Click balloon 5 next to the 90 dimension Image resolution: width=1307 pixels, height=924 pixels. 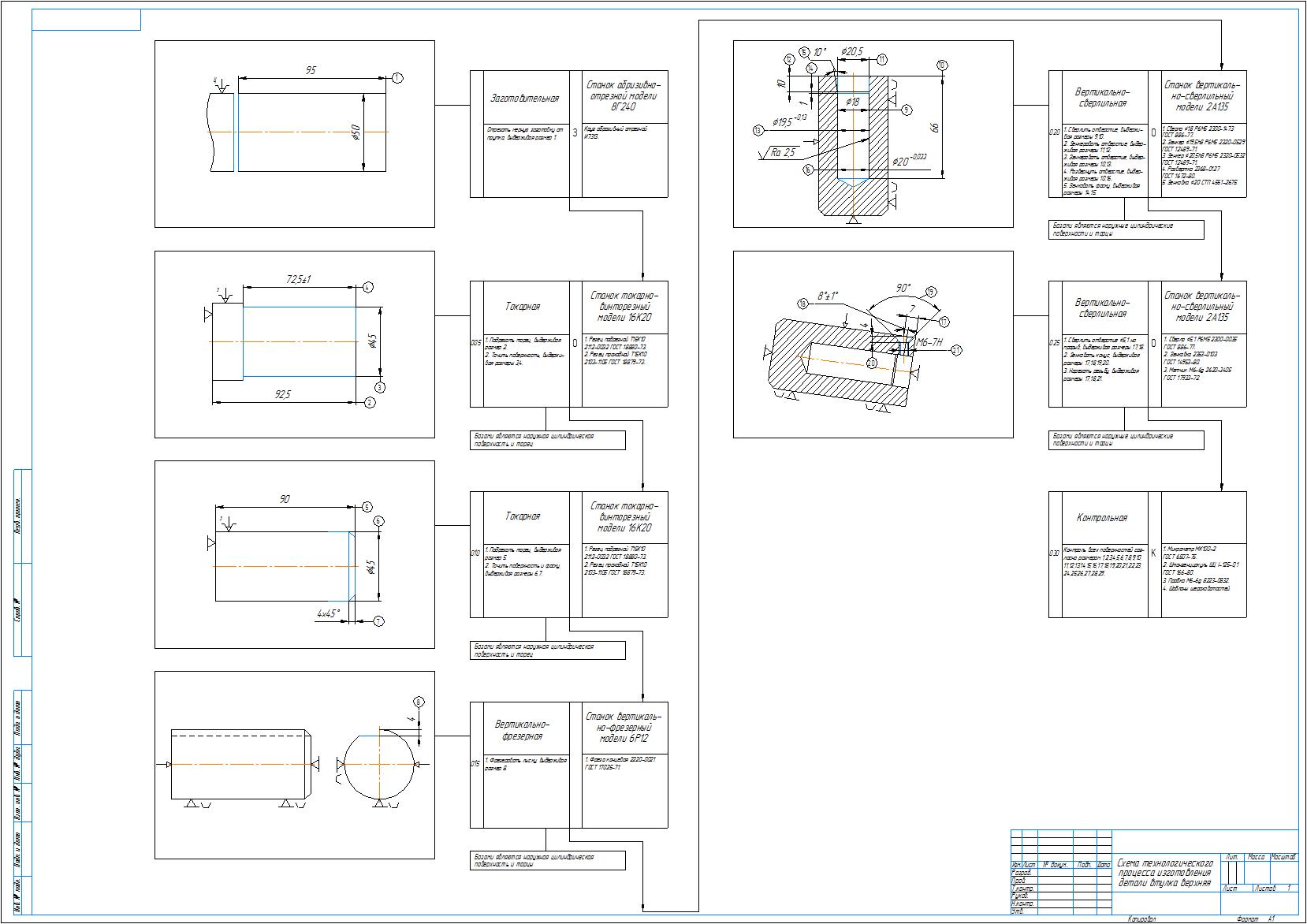pyautogui.click(x=367, y=507)
